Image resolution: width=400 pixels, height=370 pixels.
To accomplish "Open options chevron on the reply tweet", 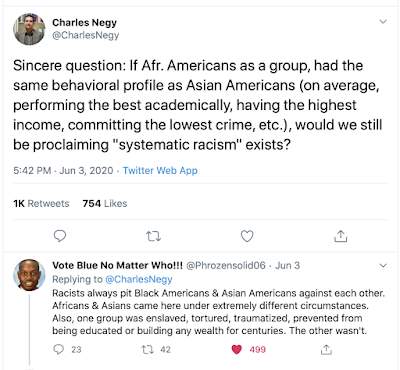I will pyautogui.click(x=383, y=265).
